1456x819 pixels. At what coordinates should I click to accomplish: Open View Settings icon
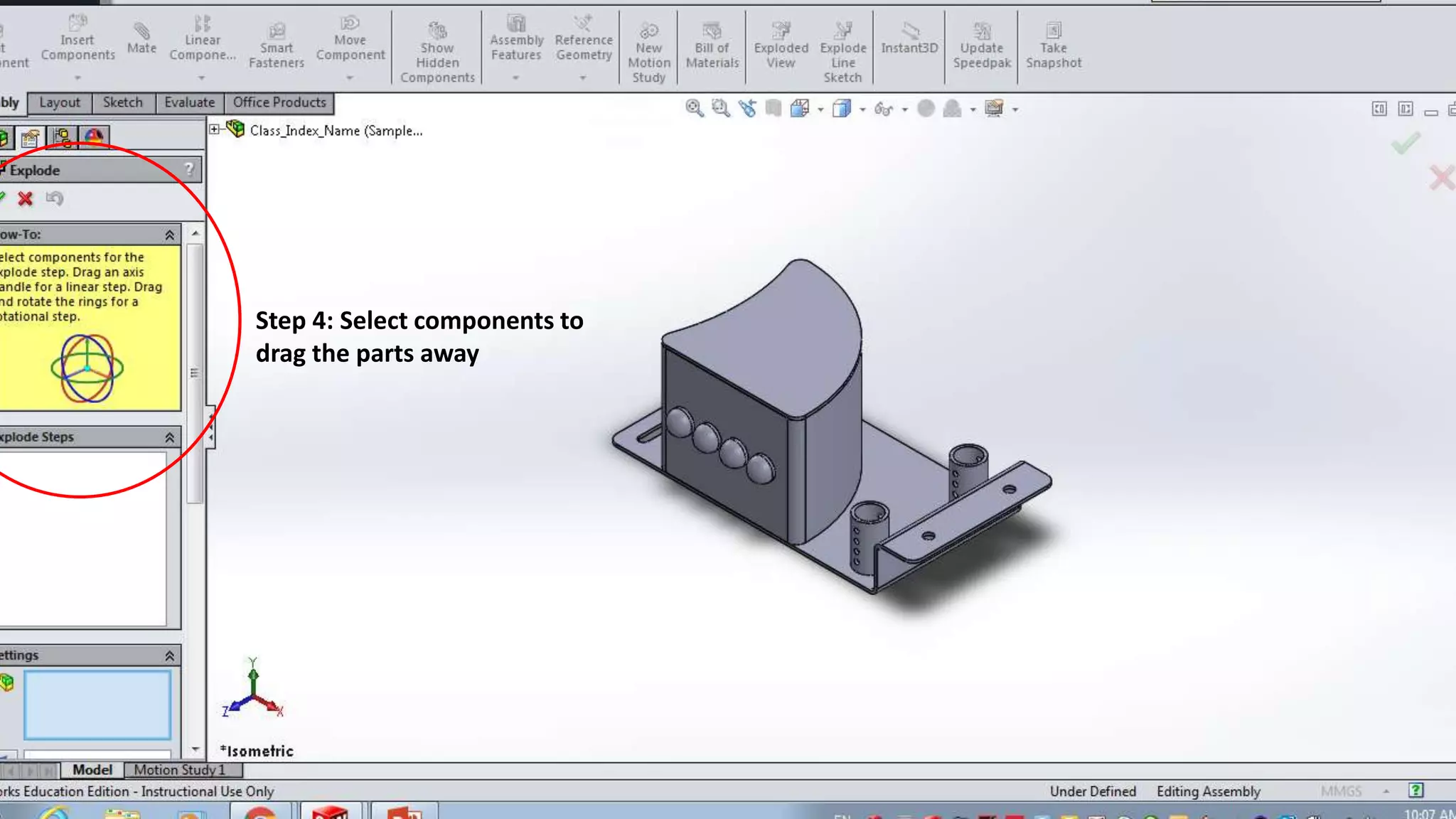click(994, 108)
